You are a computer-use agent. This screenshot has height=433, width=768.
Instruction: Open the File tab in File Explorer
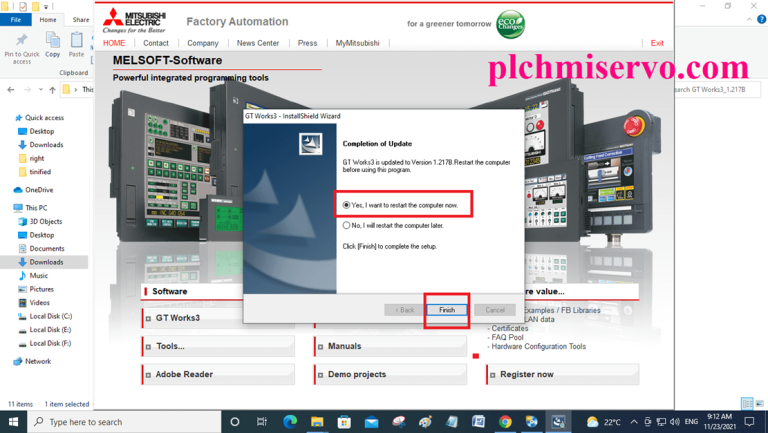coord(16,20)
